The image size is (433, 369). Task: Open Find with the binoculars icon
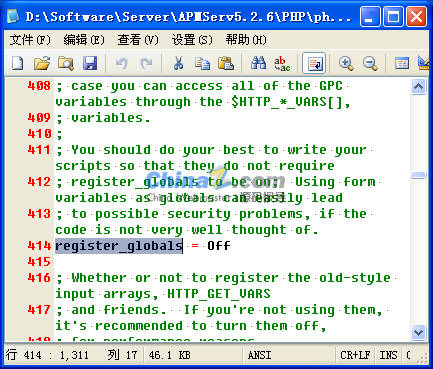point(259,63)
